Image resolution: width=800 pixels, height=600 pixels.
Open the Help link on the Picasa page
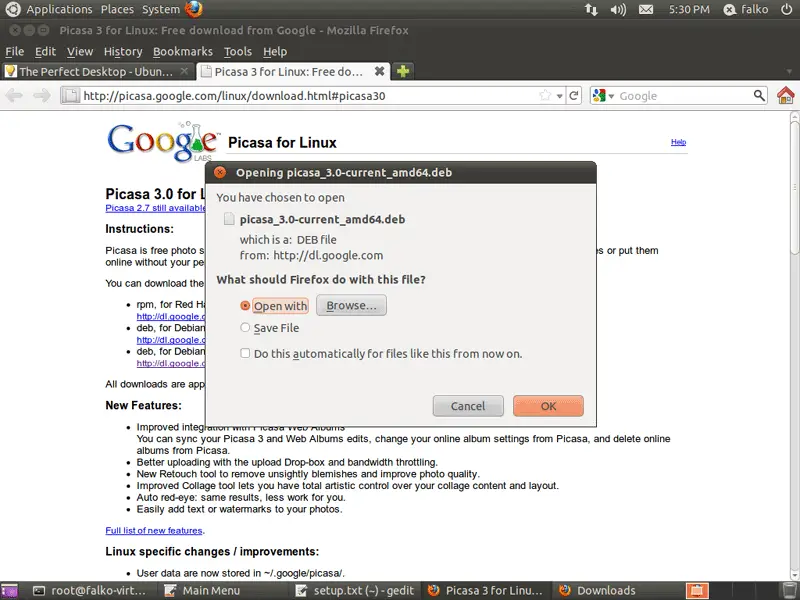click(679, 142)
